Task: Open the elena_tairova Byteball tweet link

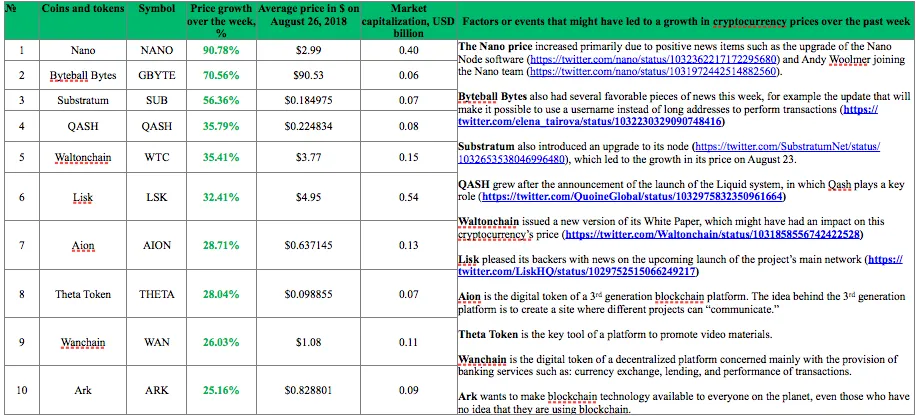Action: tap(668, 116)
